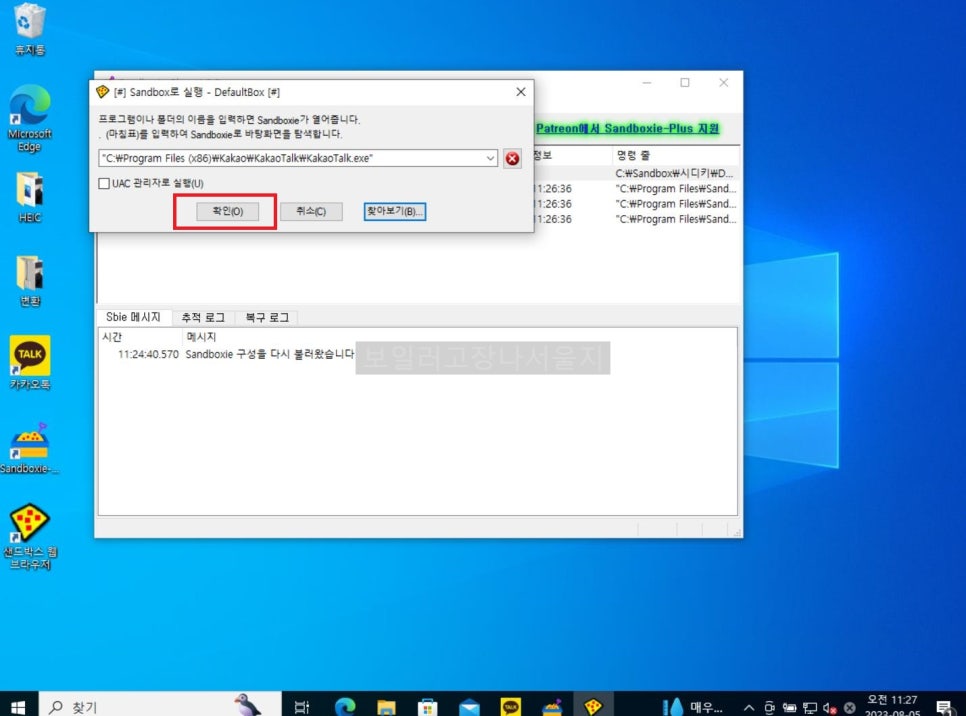Click the 취소(C) cancel button

pos(311,211)
